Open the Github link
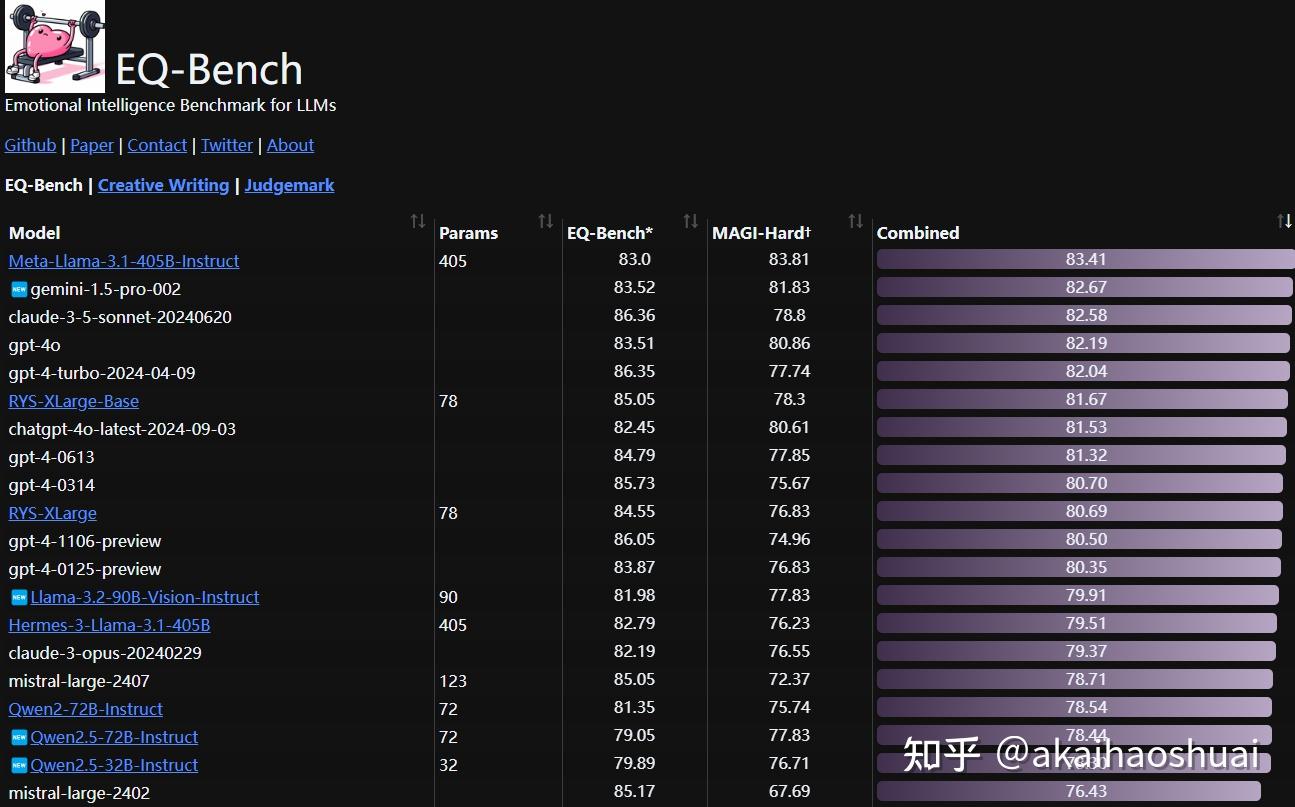This screenshot has height=807, width=1295. point(30,145)
